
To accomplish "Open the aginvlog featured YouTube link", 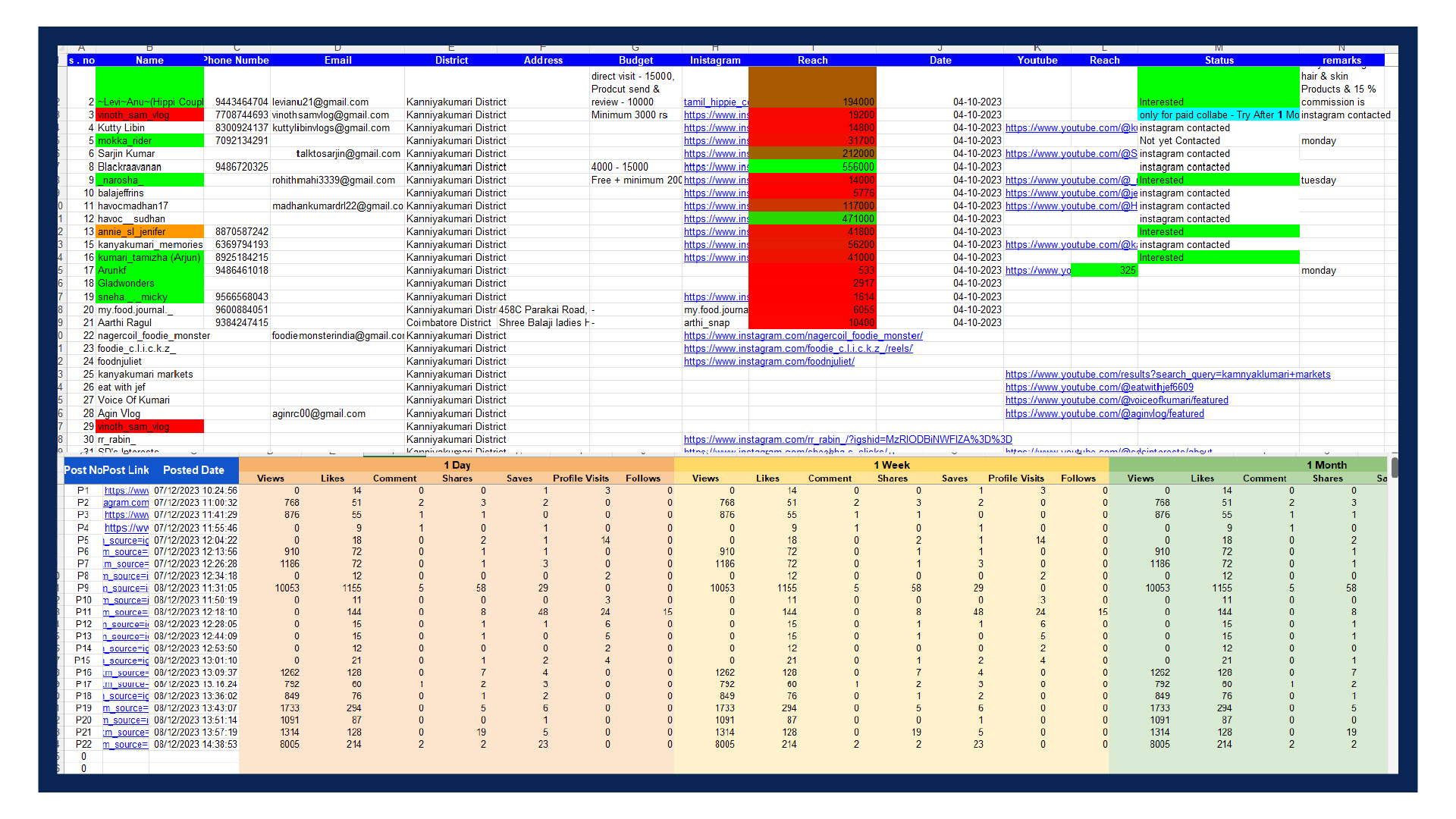I will (x=1105, y=414).
